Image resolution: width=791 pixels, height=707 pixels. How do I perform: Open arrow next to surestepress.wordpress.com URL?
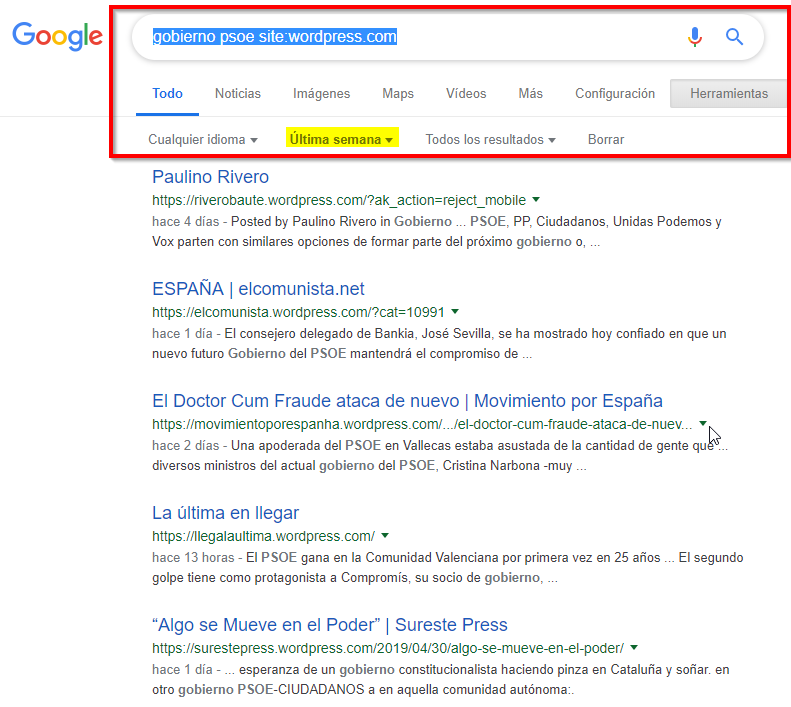coord(634,648)
